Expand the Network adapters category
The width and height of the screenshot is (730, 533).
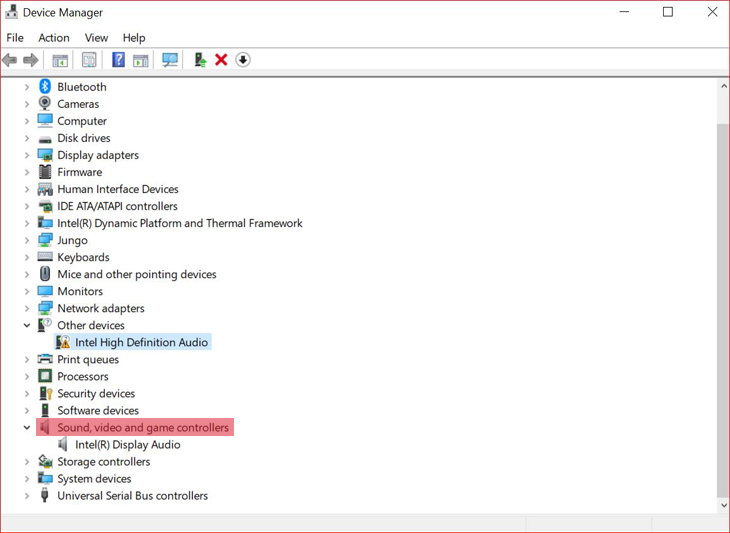click(x=27, y=308)
